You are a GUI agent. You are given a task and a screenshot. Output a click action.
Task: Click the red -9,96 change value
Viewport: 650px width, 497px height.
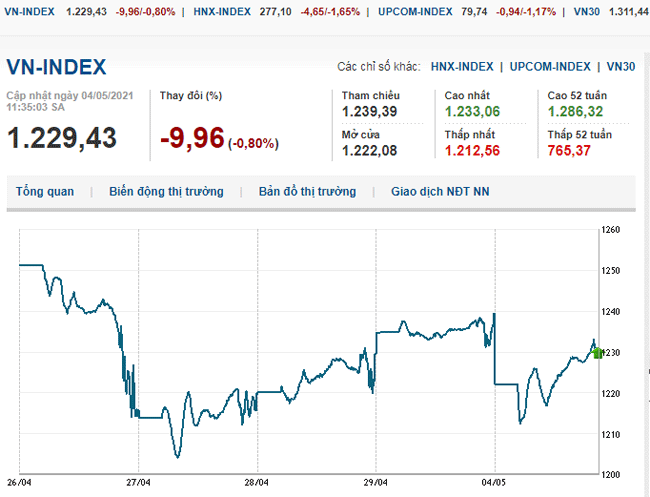pos(192,137)
